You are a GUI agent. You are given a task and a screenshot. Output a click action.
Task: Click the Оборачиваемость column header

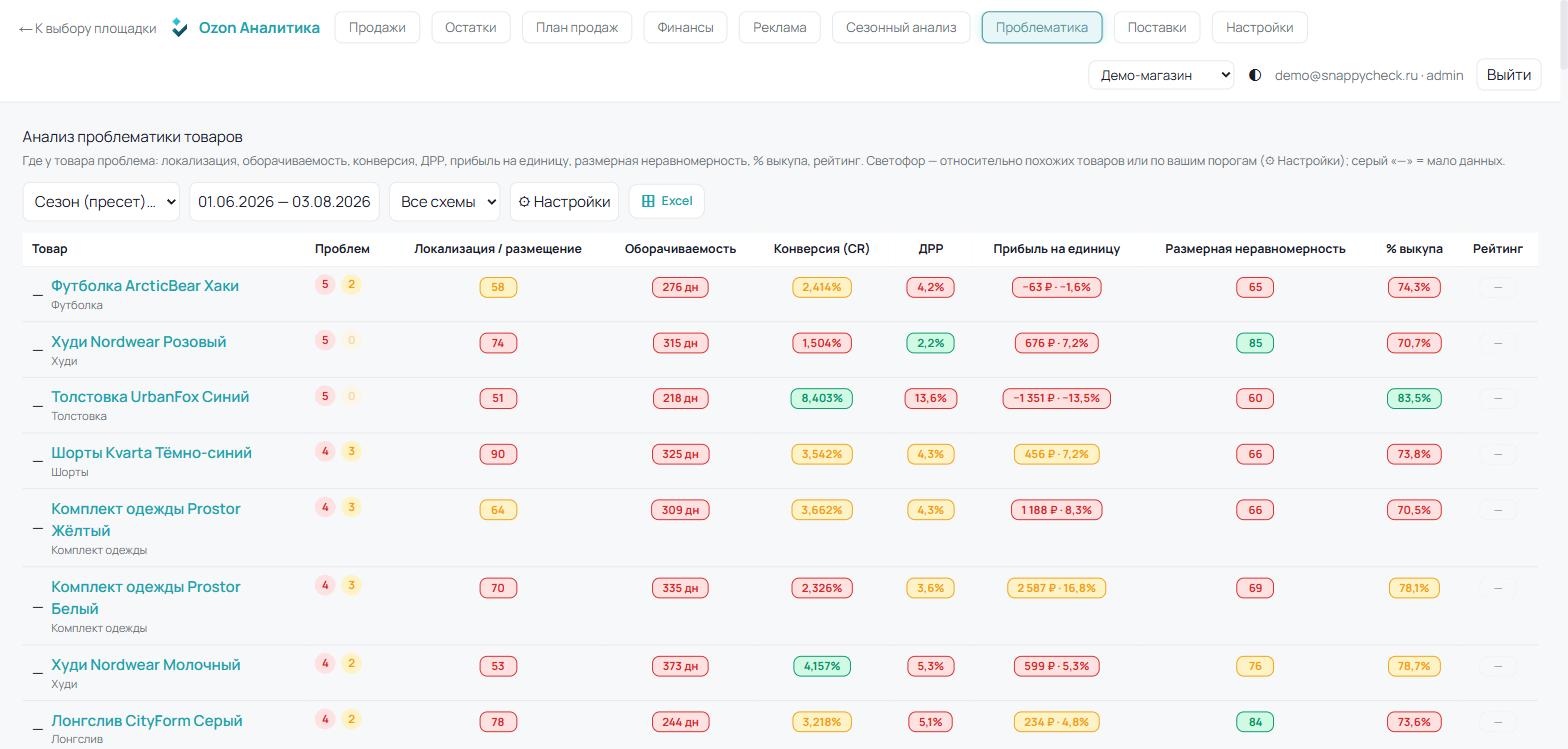(x=680, y=249)
